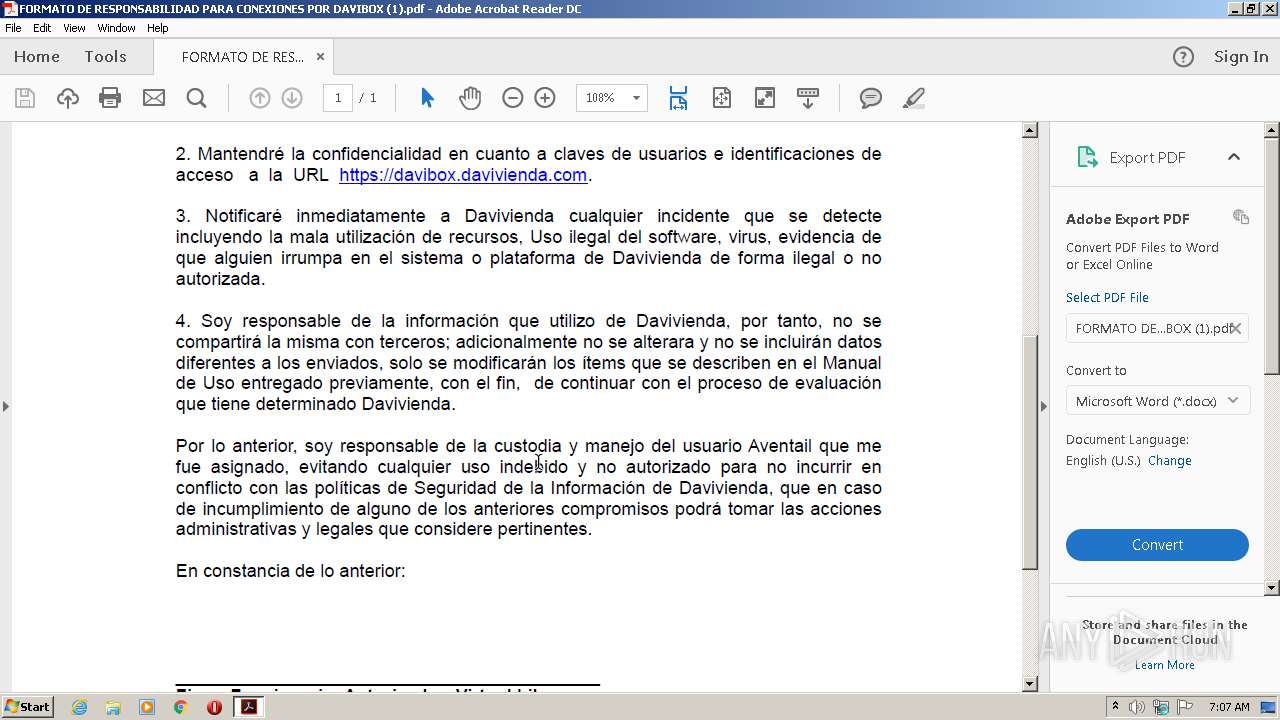Click the Learn More link
The image size is (1280, 720).
tap(1164, 665)
